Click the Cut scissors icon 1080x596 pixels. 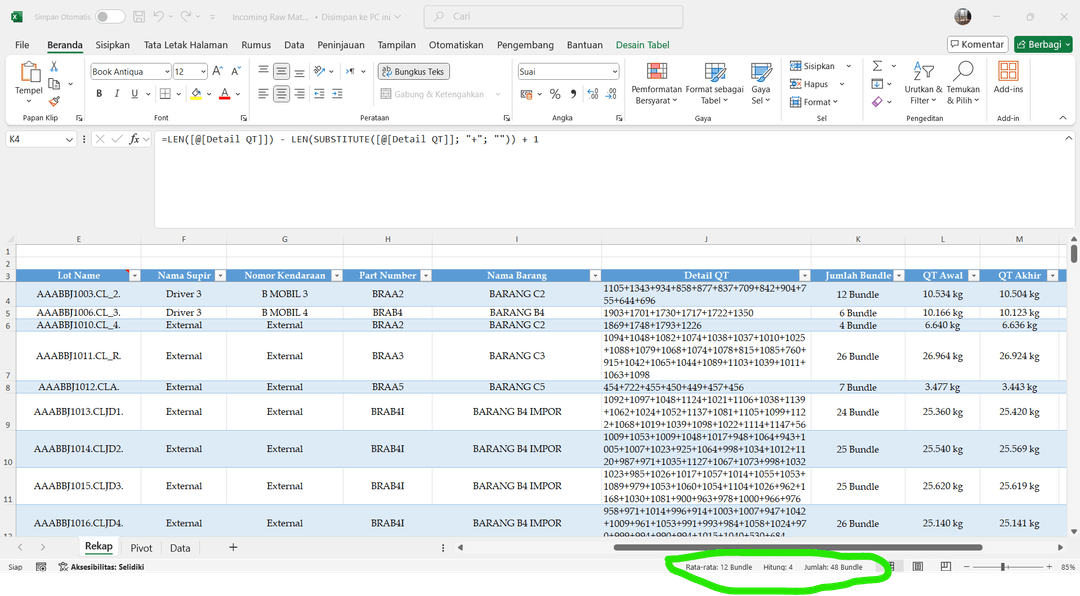54,66
